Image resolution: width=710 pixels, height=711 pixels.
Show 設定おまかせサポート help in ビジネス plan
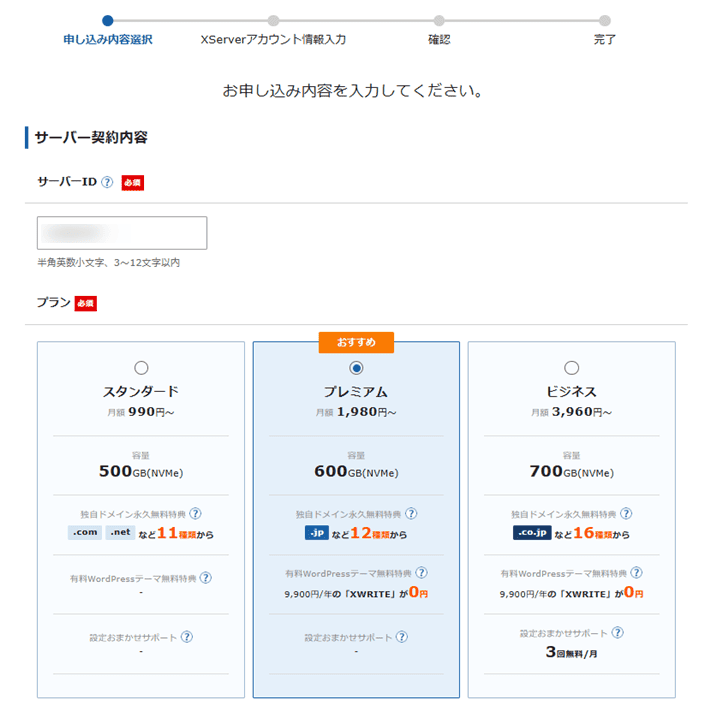click(618, 632)
